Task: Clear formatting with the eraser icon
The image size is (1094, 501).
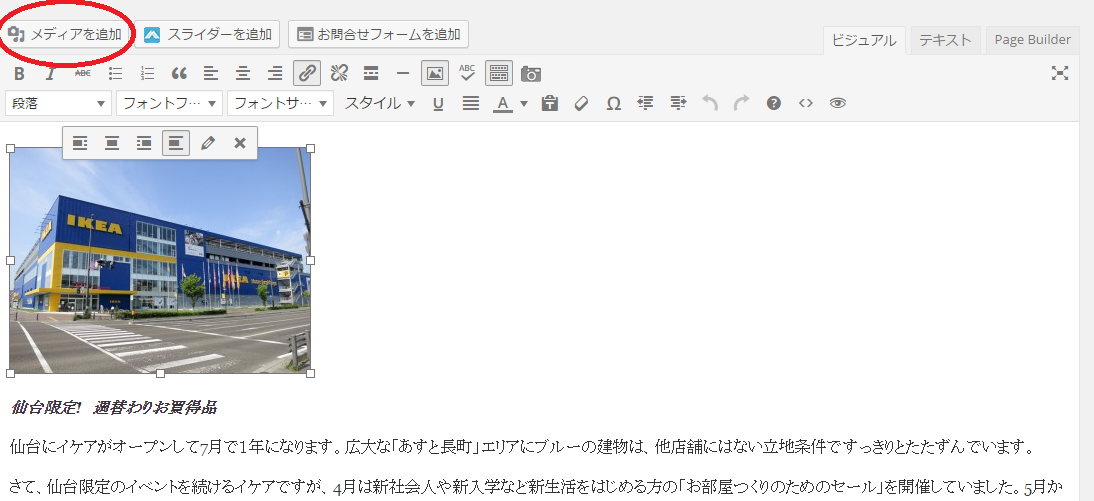Action: tap(581, 103)
